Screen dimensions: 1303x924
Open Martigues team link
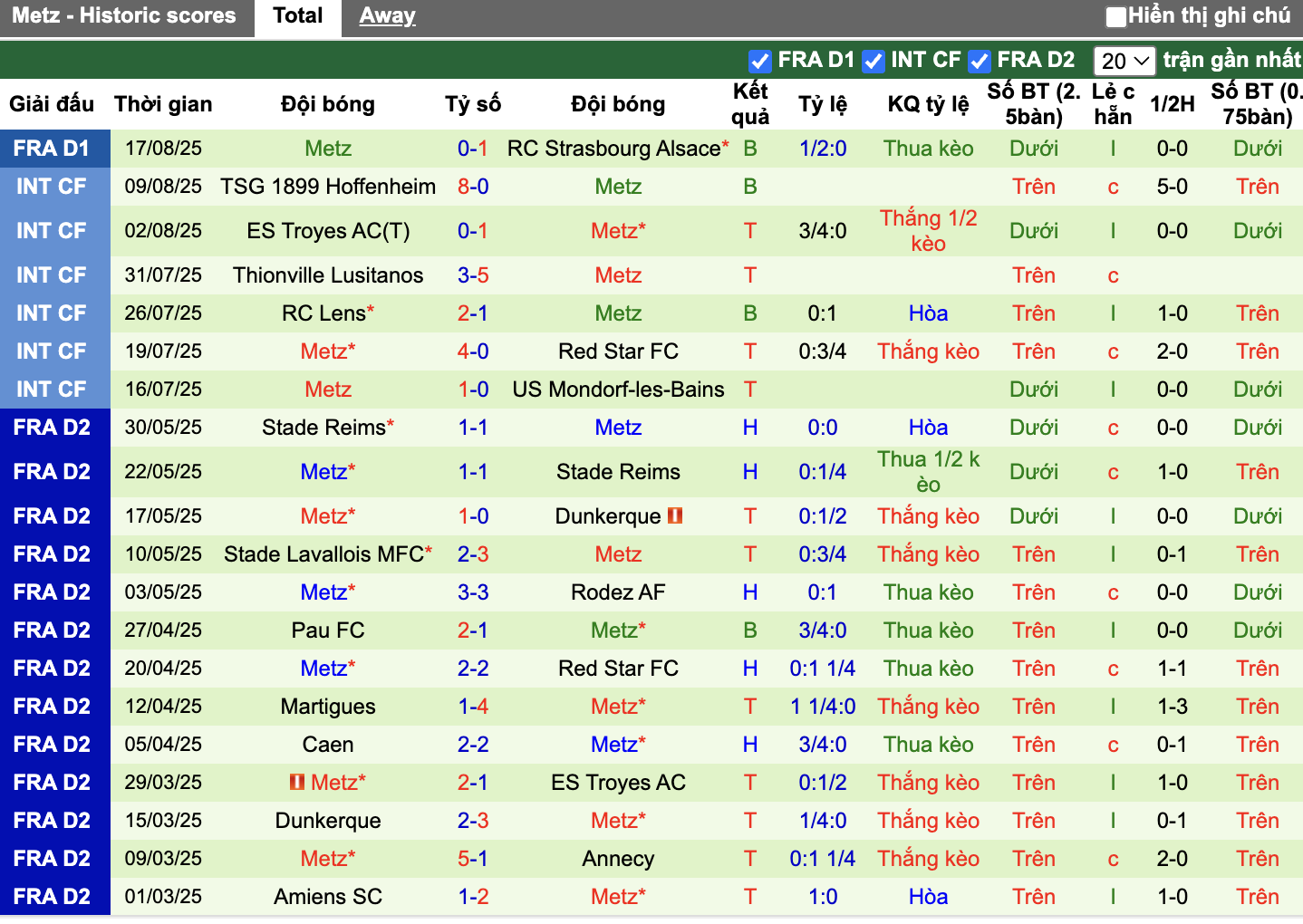pyautogui.click(x=328, y=707)
